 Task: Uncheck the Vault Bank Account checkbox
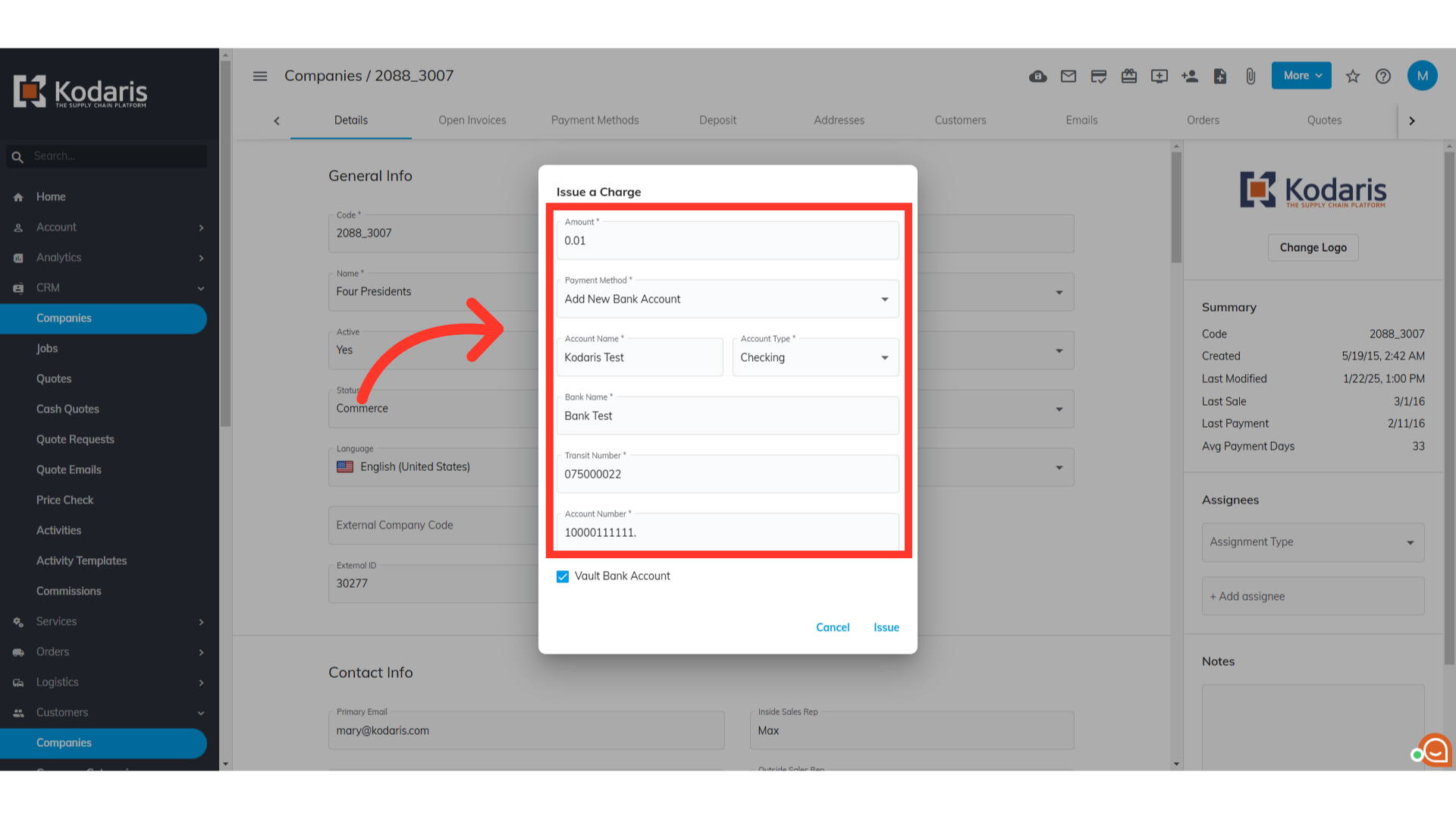click(x=563, y=576)
